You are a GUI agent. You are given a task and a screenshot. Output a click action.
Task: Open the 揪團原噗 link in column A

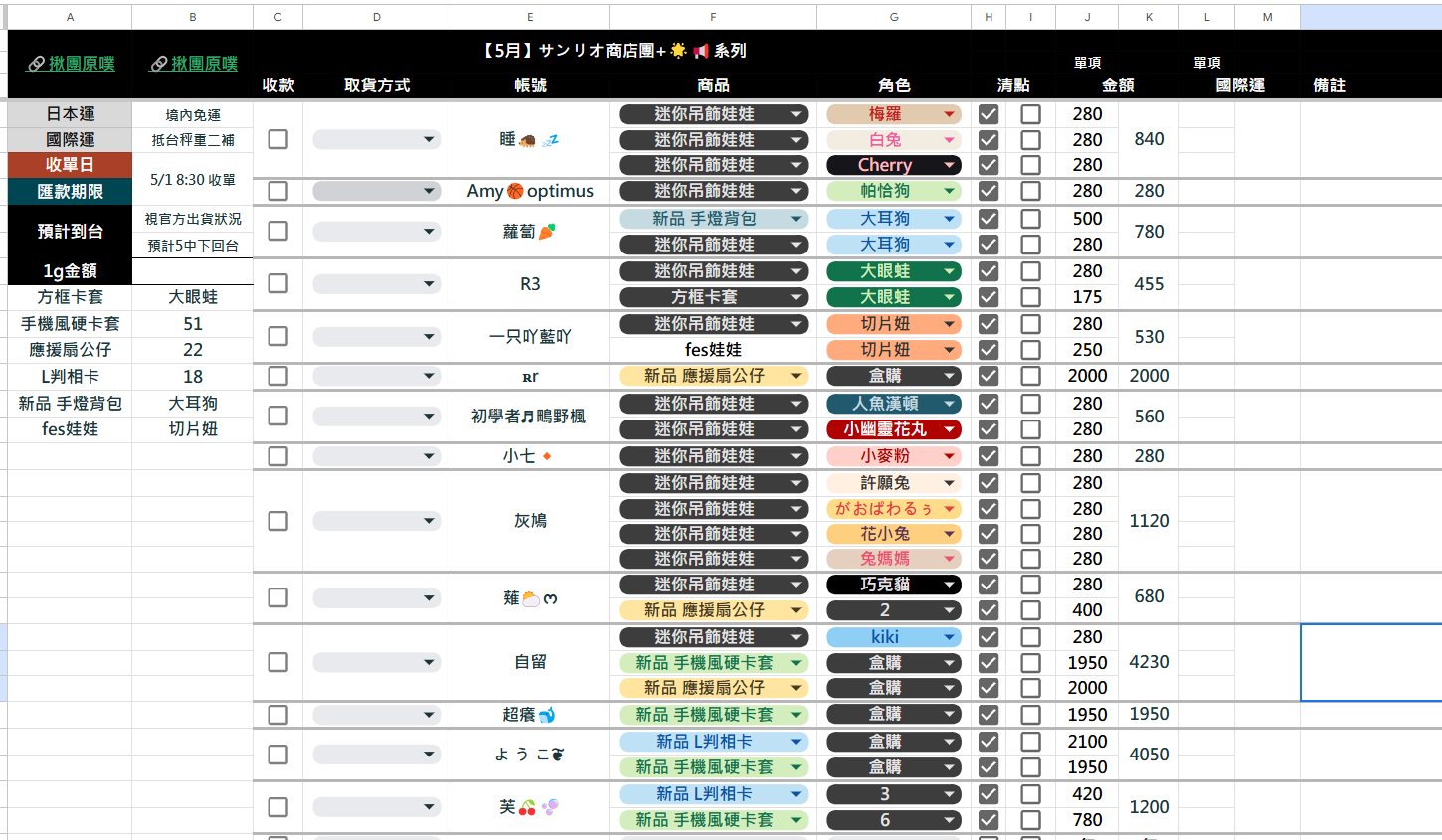coord(71,64)
